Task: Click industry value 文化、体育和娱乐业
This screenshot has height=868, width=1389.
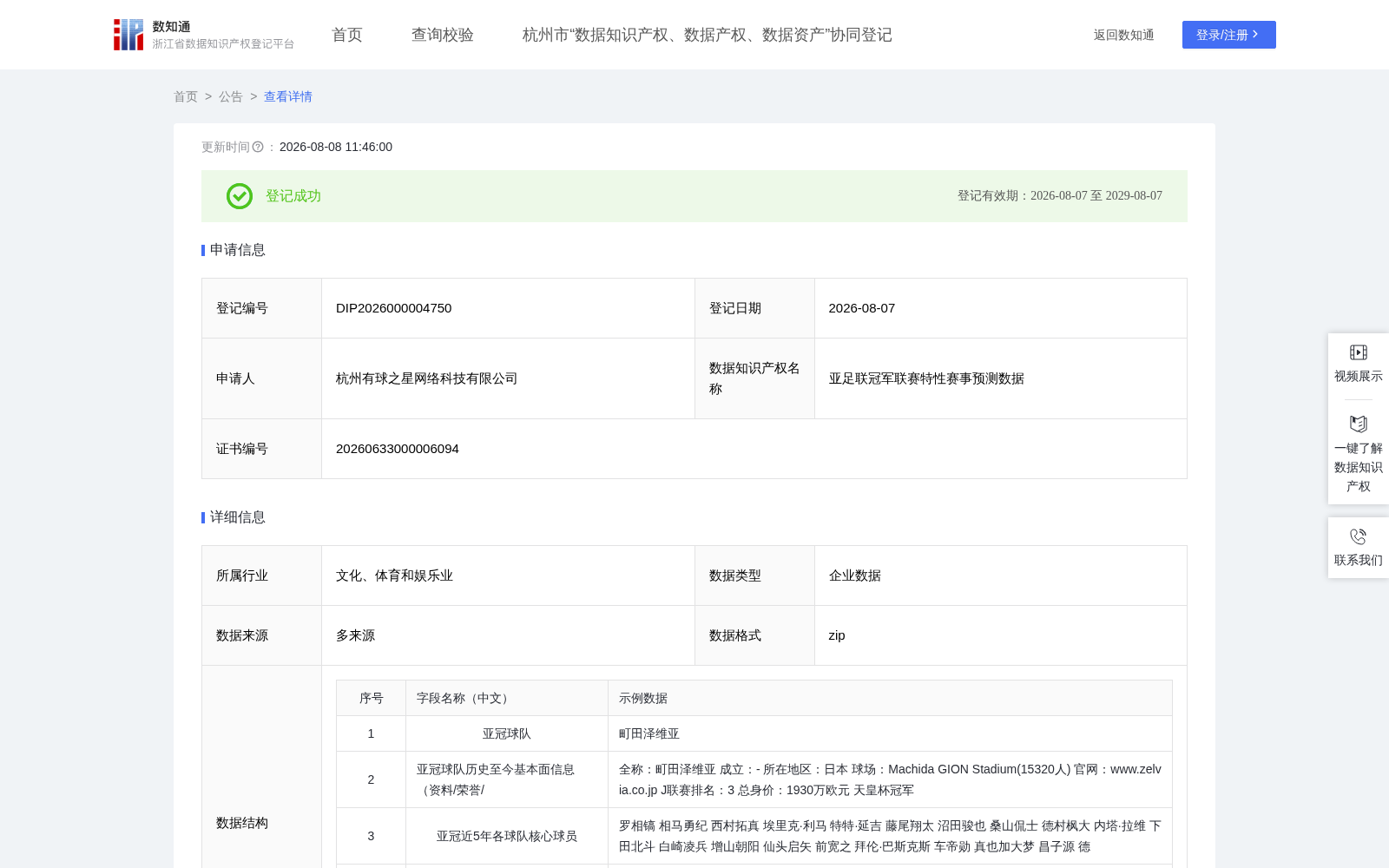Action: tap(395, 575)
